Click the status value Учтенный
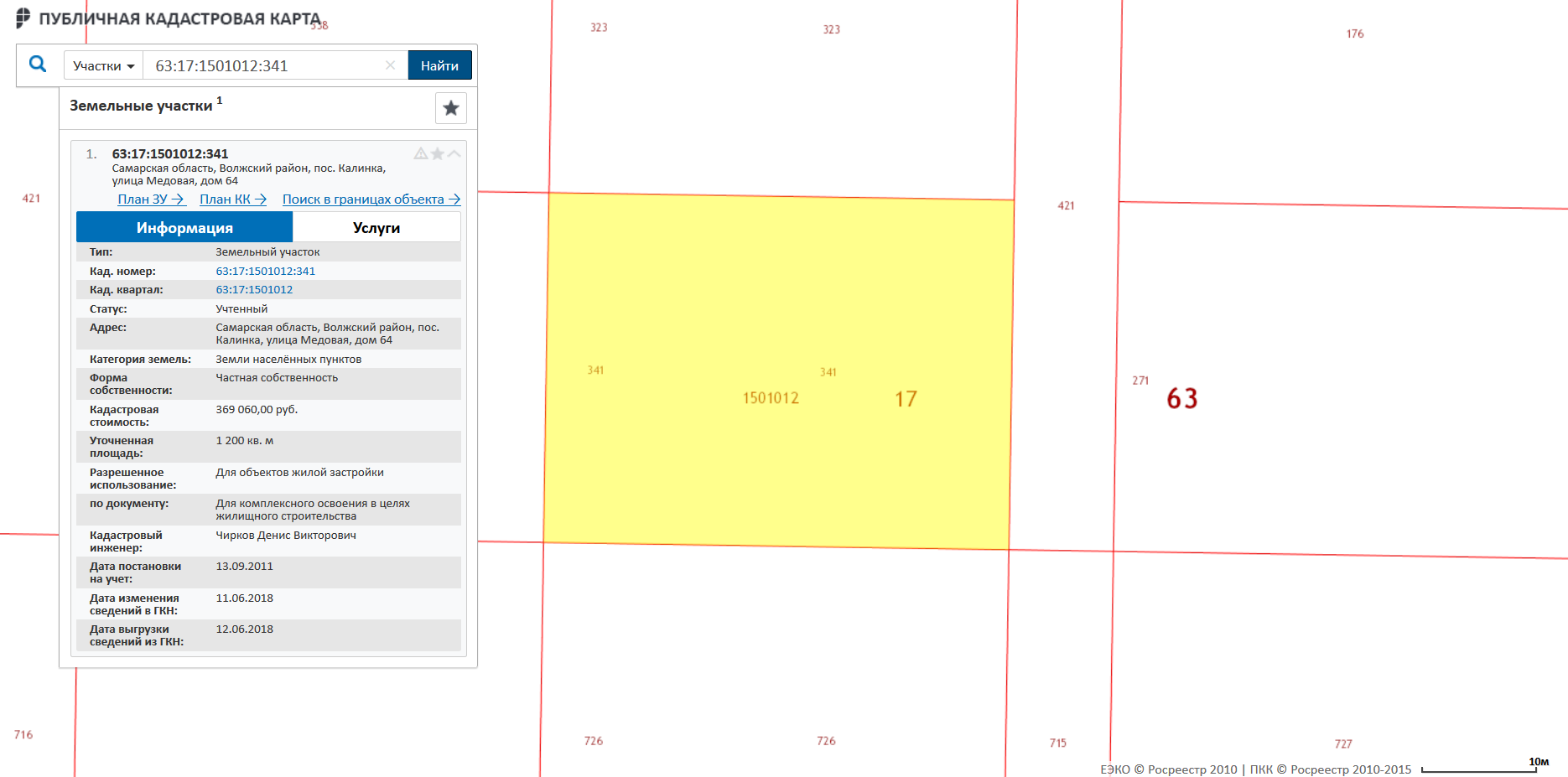 click(x=241, y=308)
